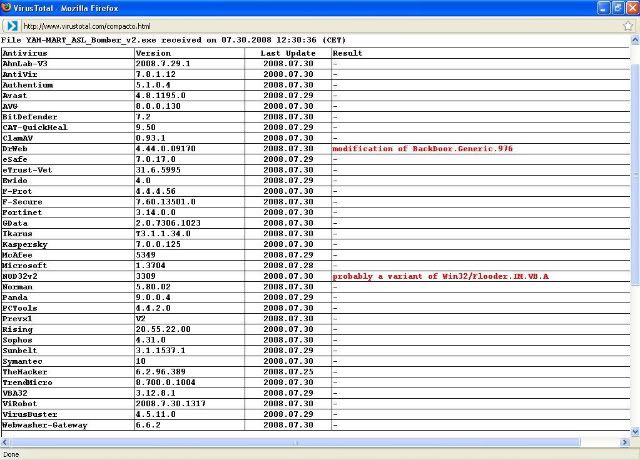Click the 'Done' status bar text

pos(11,454)
